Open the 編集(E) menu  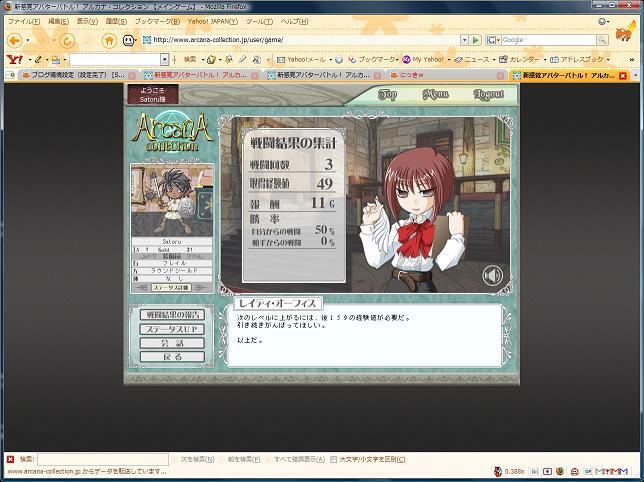pos(58,21)
